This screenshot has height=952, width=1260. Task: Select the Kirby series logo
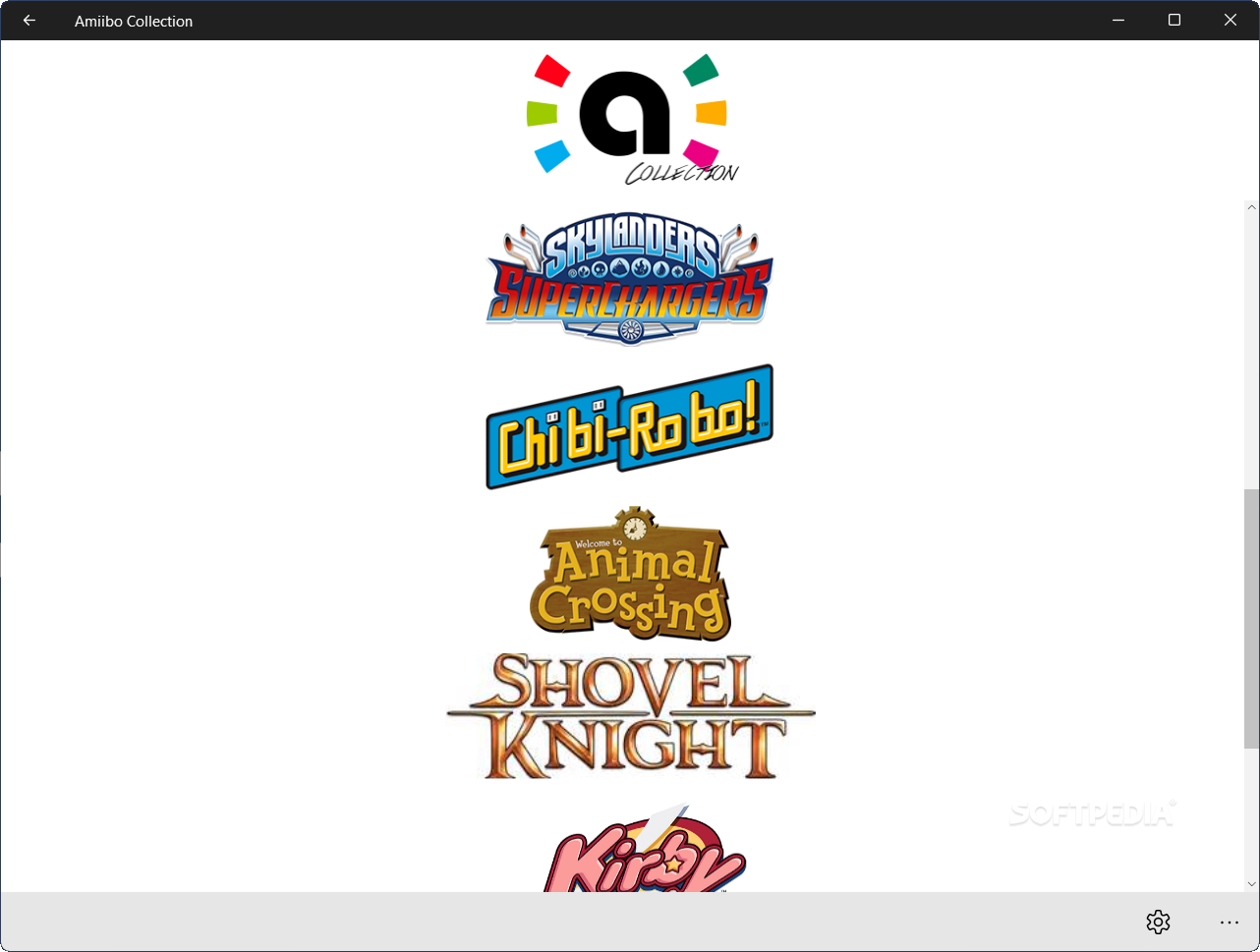[645, 848]
